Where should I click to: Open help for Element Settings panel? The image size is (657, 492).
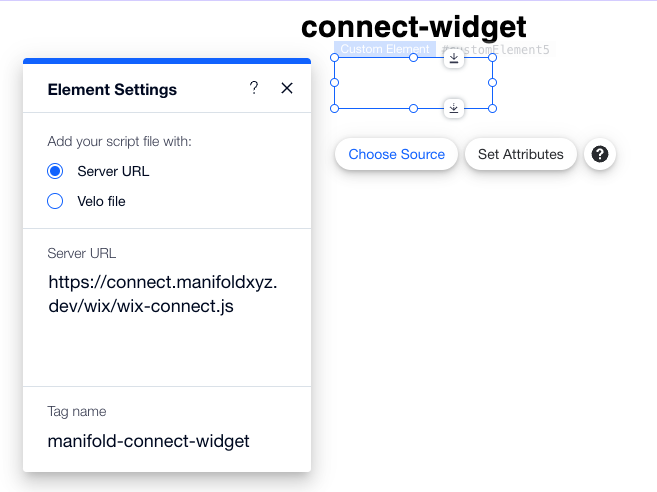(x=253, y=88)
